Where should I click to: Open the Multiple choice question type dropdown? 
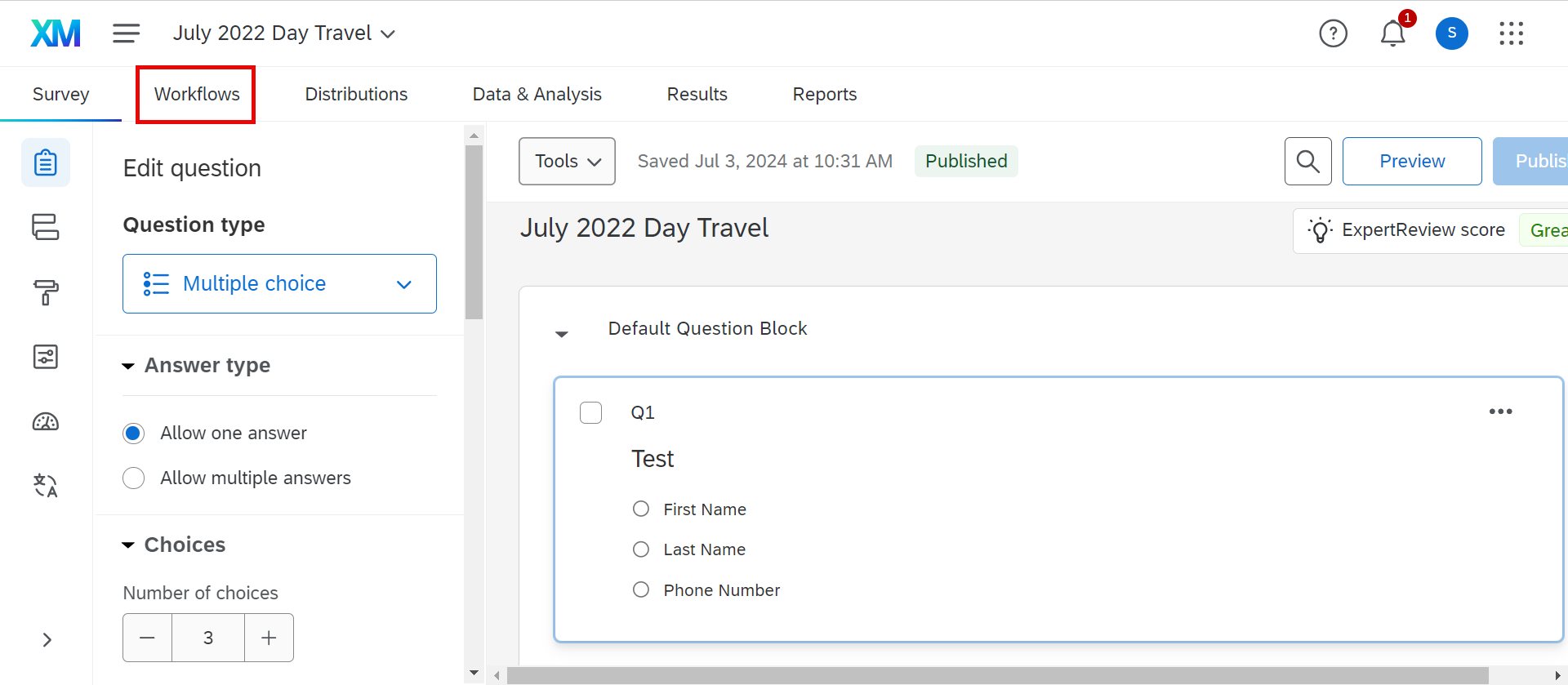click(279, 284)
